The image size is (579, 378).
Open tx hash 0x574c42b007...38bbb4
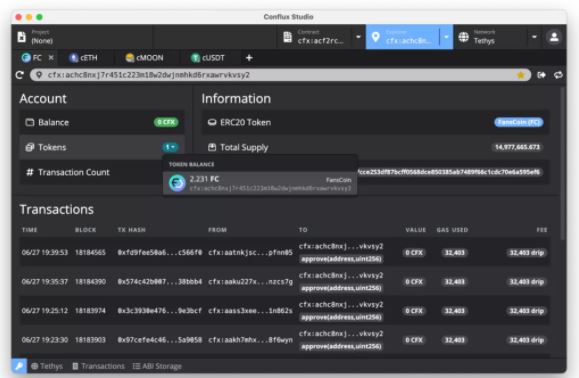(160, 282)
